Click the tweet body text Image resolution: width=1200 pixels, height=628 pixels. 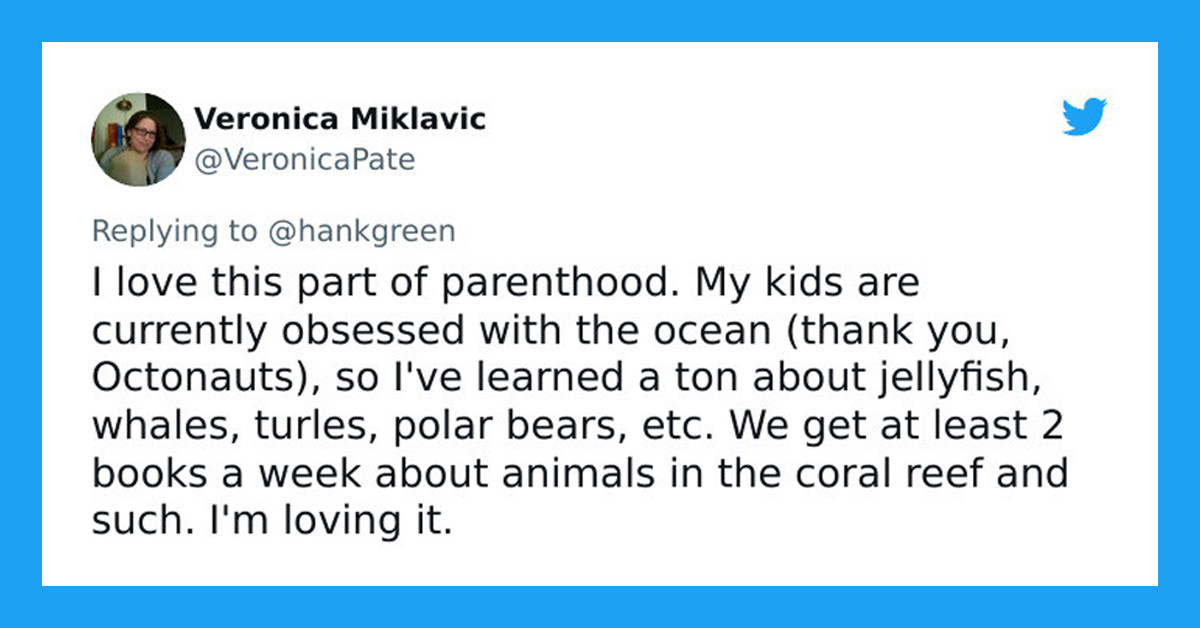pyautogui.click(x=580, y=400)
